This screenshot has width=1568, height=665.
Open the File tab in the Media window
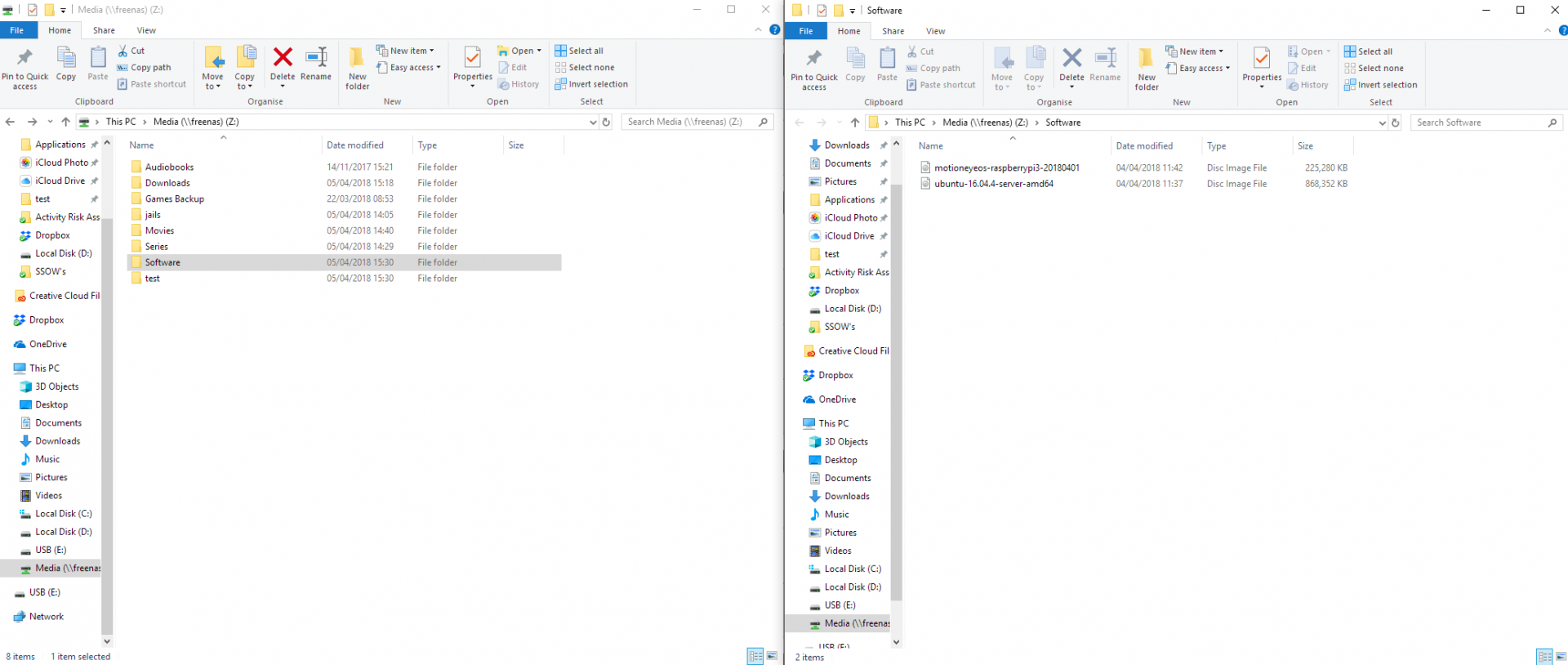tap(17, 30)
